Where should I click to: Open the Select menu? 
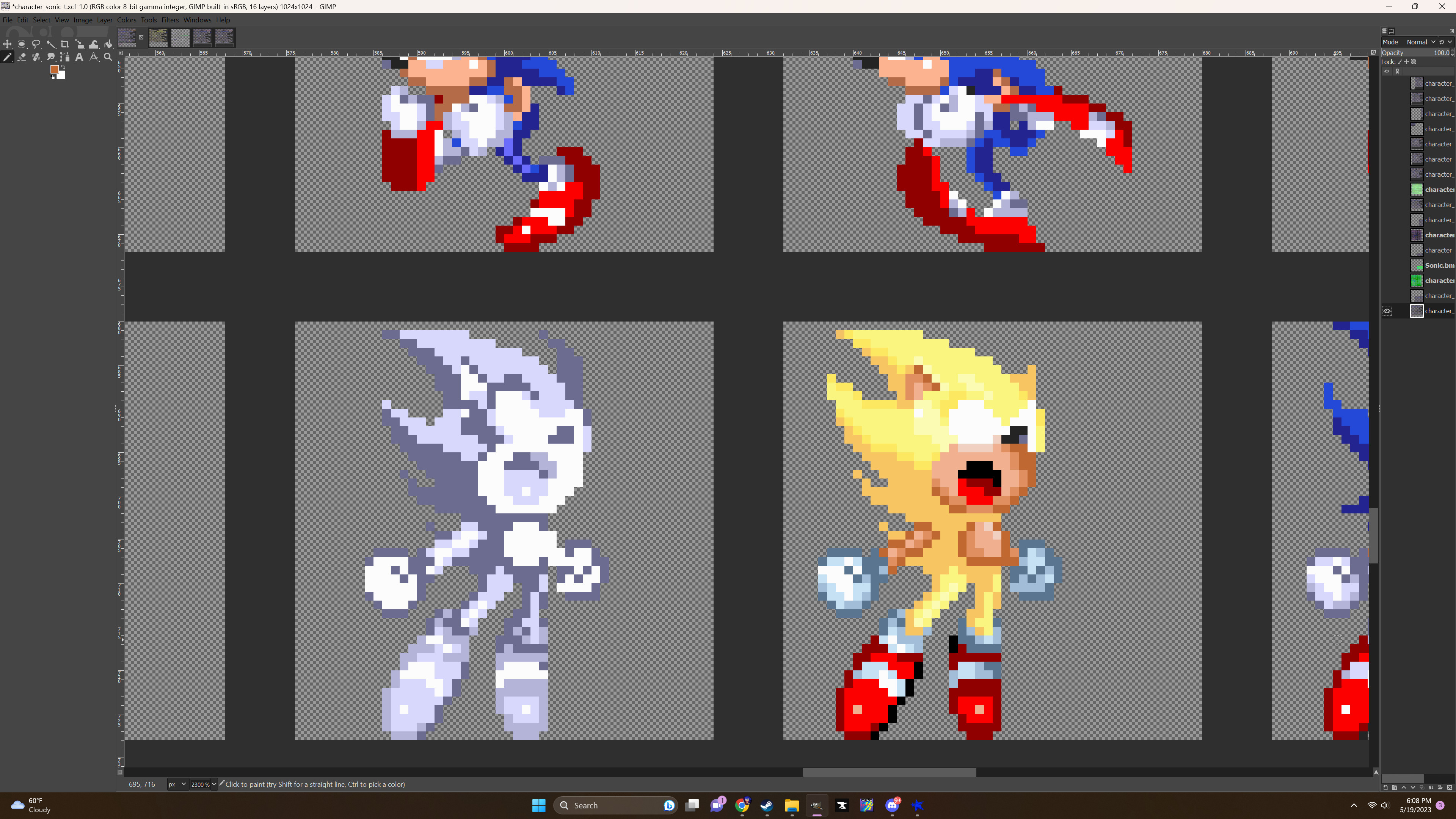point(41,20)
